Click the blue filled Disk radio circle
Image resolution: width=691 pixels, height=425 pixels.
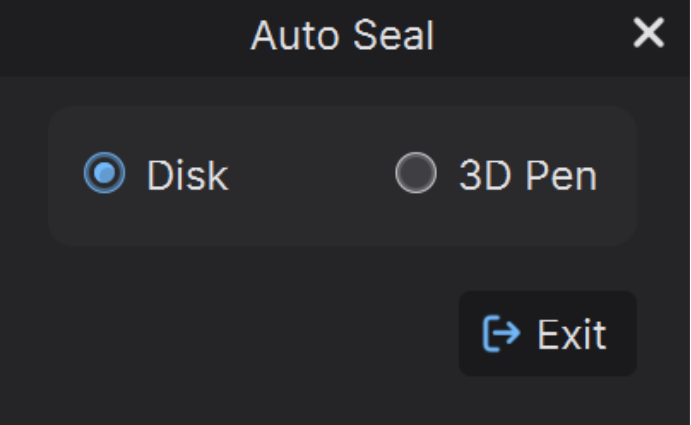click(104, 173)
